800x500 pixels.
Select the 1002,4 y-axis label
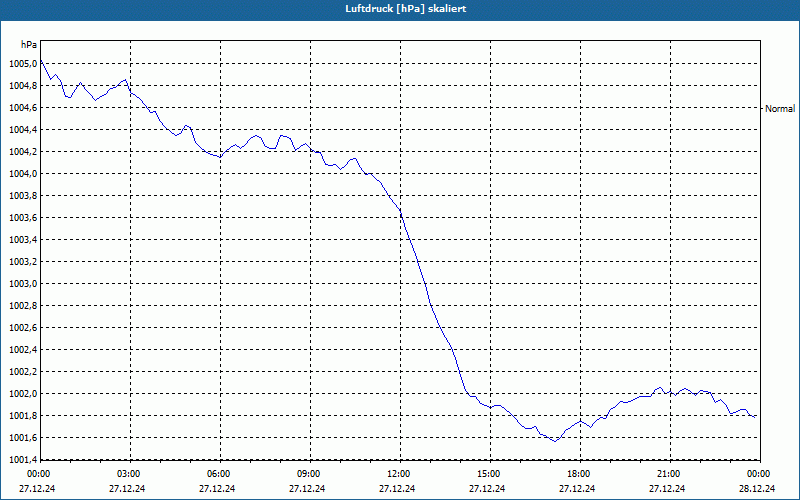click(x=23, y=349)
